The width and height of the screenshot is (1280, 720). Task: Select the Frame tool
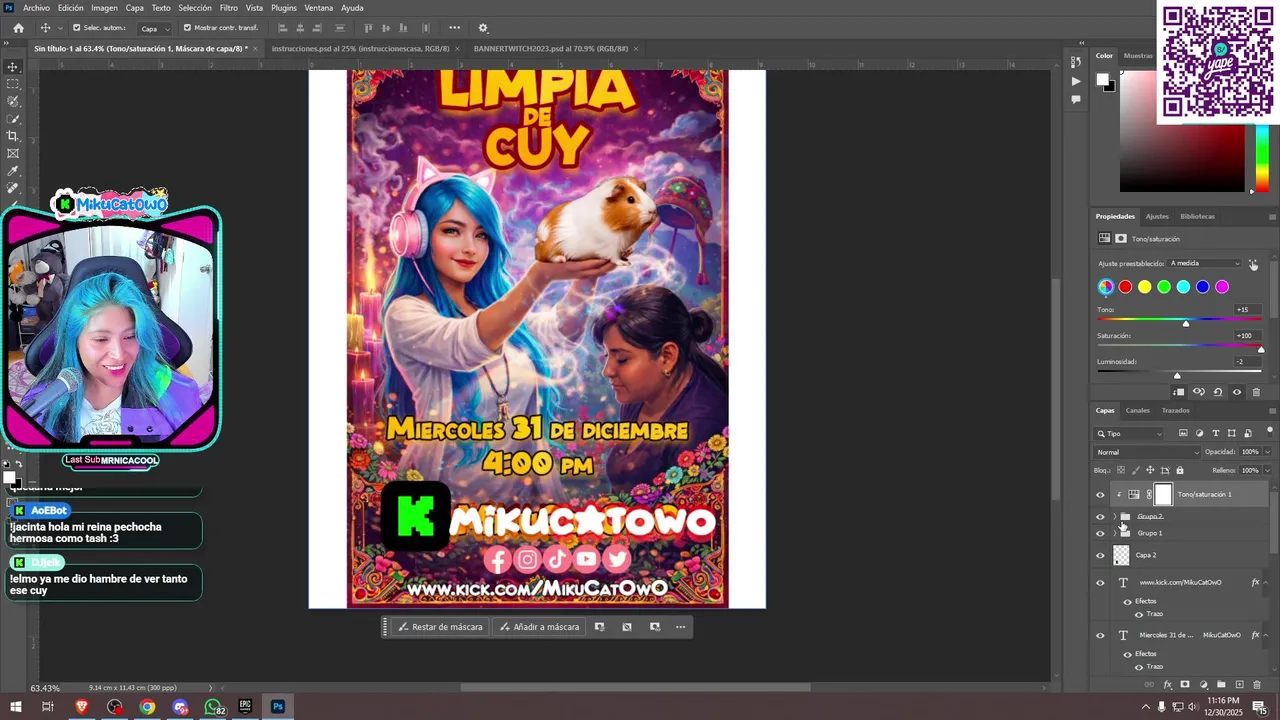pos(13,153)
